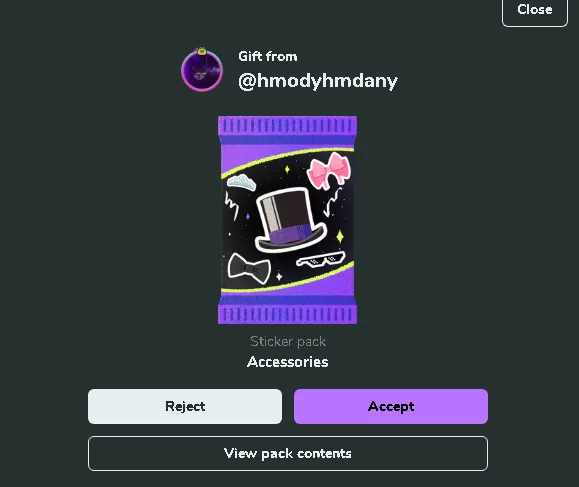Click the Sticker pack label text

(288, 342)
